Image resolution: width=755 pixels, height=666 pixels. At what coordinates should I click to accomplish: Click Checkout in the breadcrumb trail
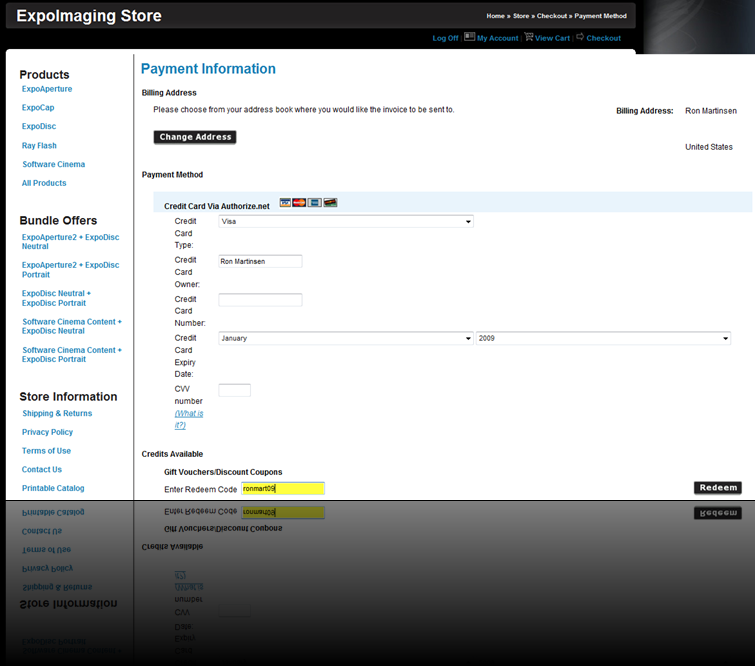click(552, 16)
